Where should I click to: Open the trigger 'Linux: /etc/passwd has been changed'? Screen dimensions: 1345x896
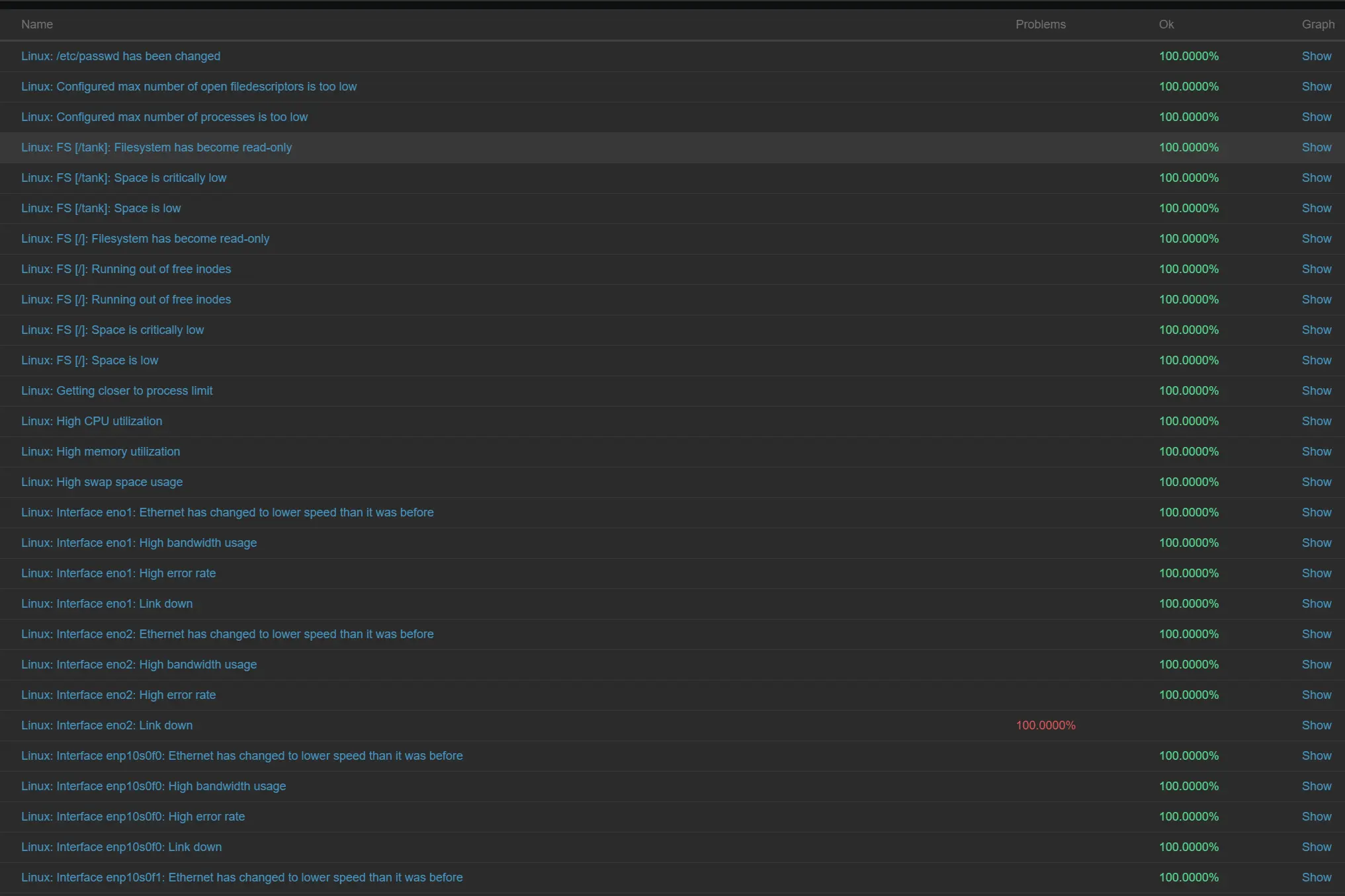click(x=120, y=56)
